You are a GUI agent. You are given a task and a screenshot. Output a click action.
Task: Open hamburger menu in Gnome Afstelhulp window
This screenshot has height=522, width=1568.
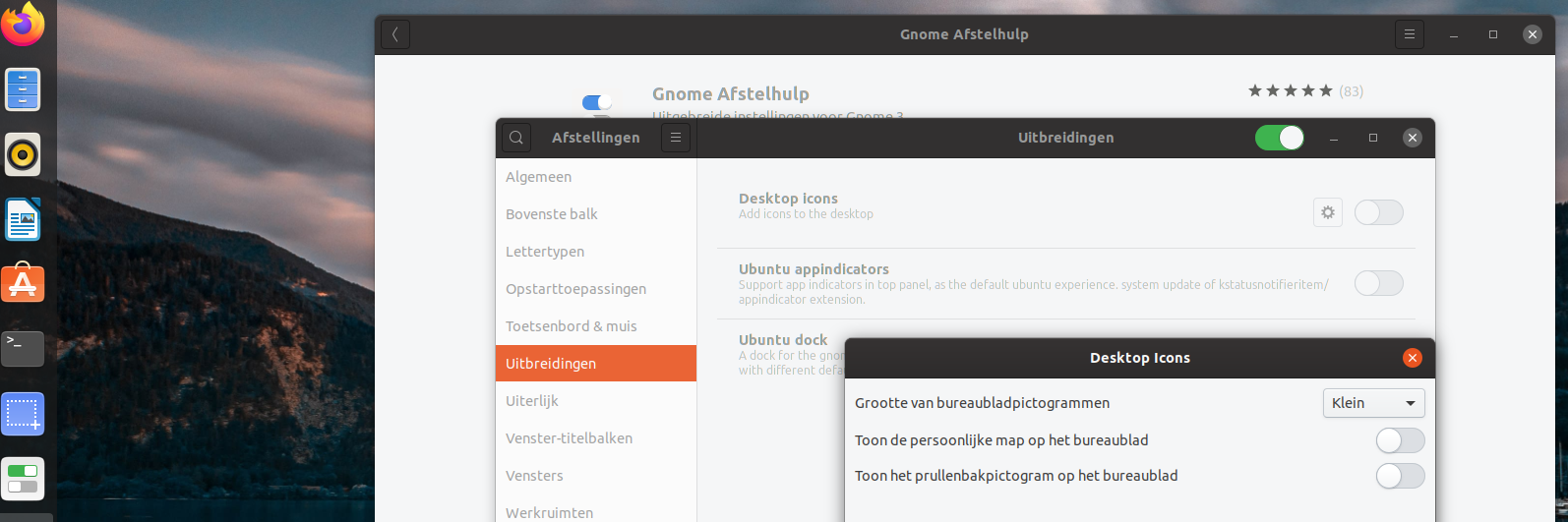tap(1410, 34)
